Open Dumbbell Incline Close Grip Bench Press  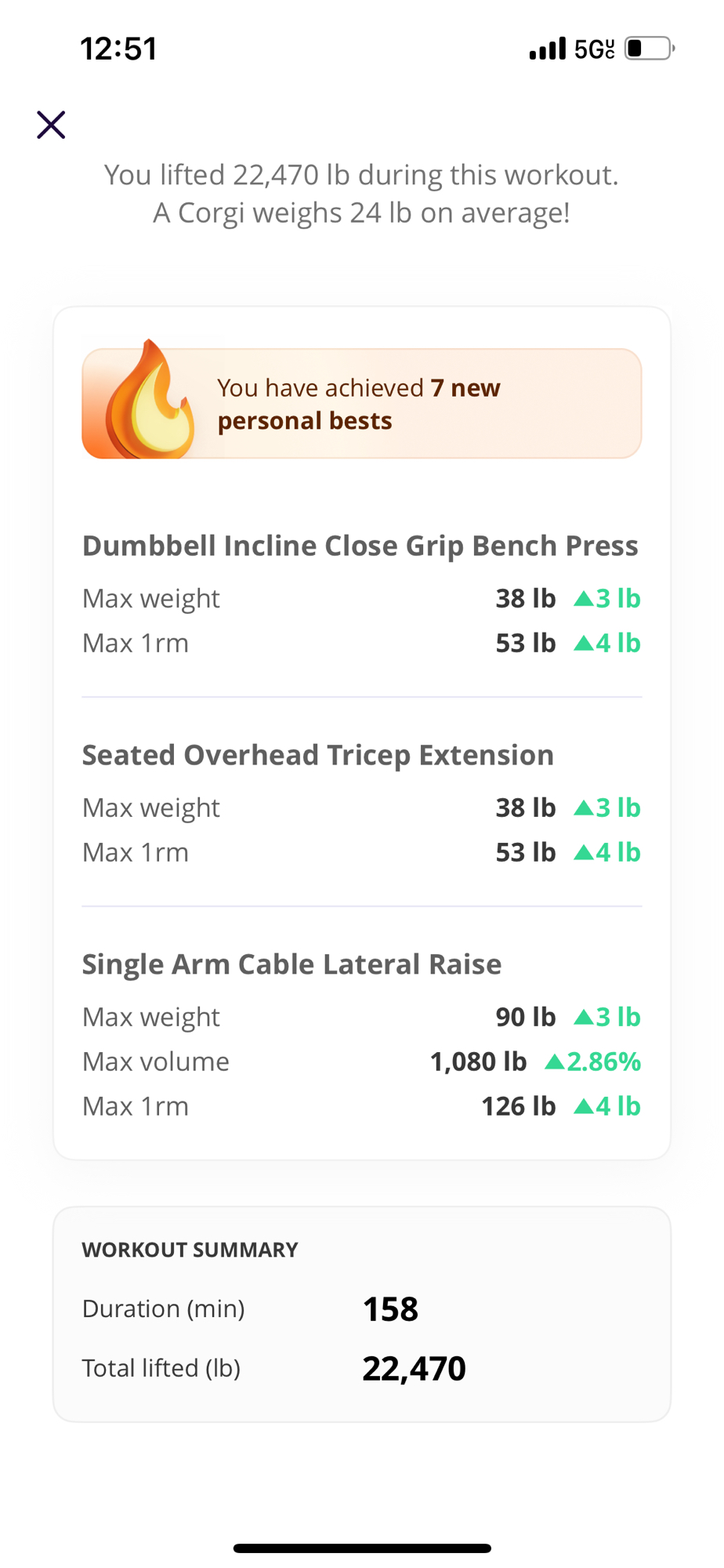click(360, 546)
